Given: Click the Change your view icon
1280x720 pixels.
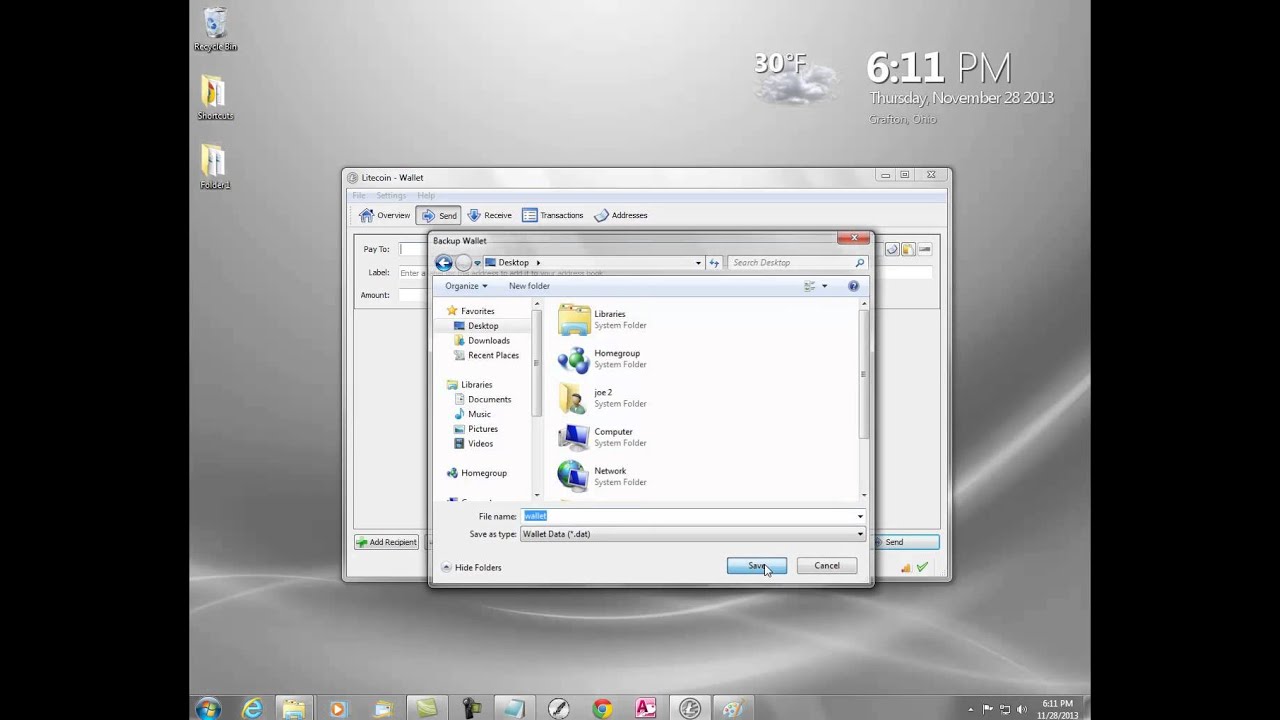Looking at the screenshot, I should (x=809, y=286).
